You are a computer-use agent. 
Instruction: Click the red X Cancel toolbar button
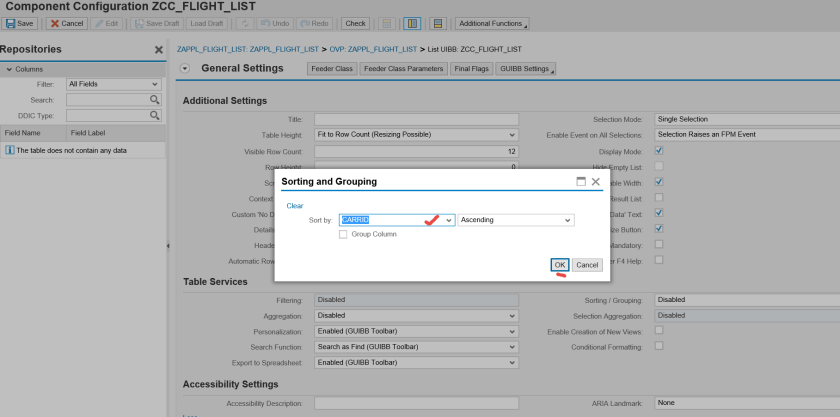67,24
